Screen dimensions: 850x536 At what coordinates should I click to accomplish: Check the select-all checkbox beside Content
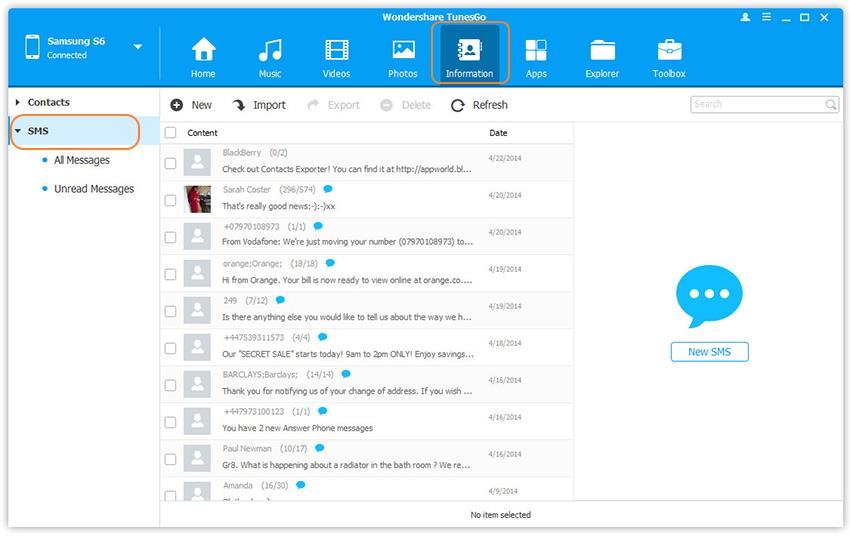coord(170,133)
